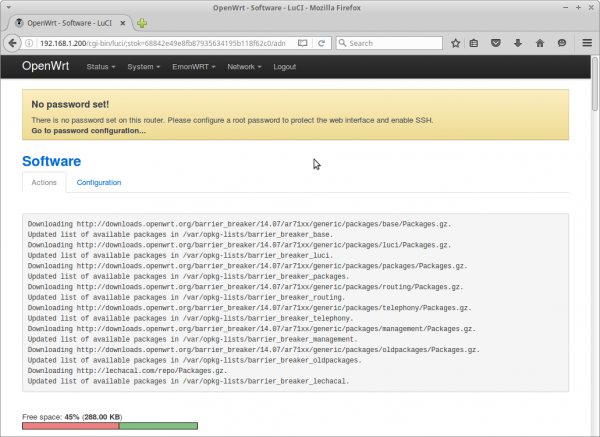This screenshot has width=600, height=437.
Task: Open the Downloads arrow icon
Action: [518, 43]
